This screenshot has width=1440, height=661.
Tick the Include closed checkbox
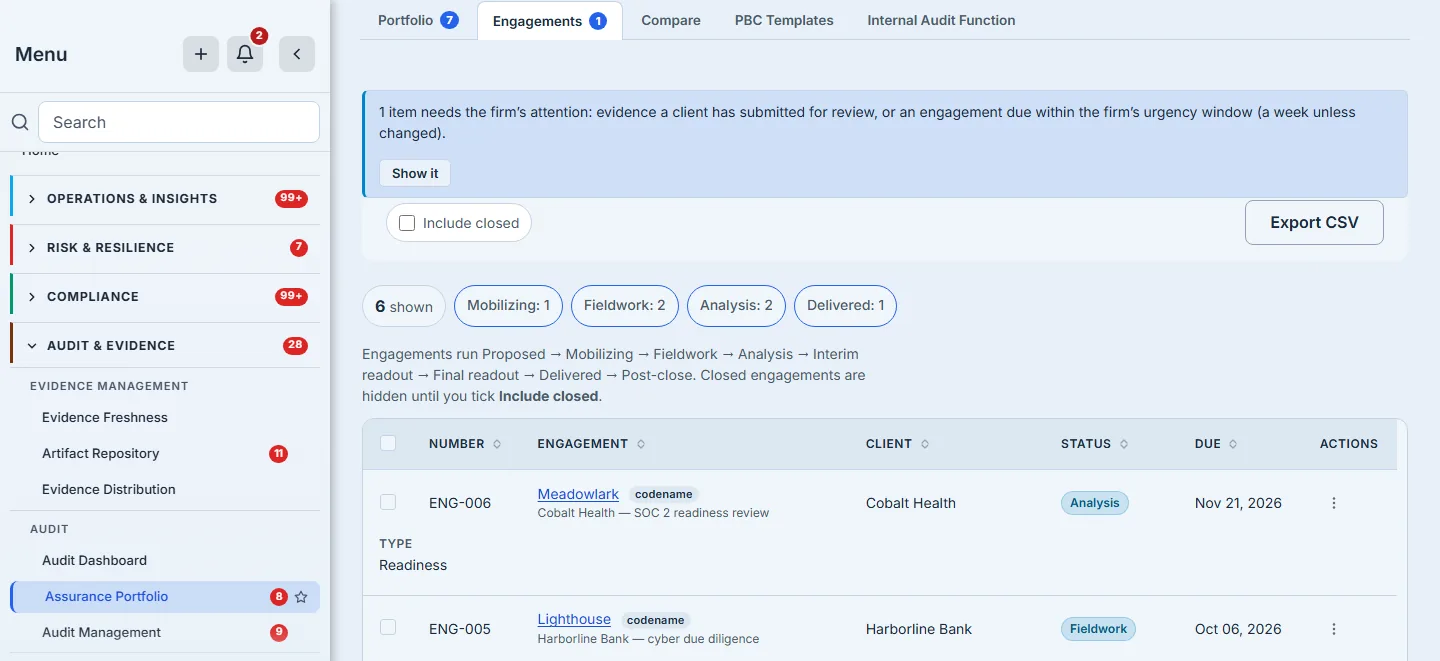(x=407, y=223)
